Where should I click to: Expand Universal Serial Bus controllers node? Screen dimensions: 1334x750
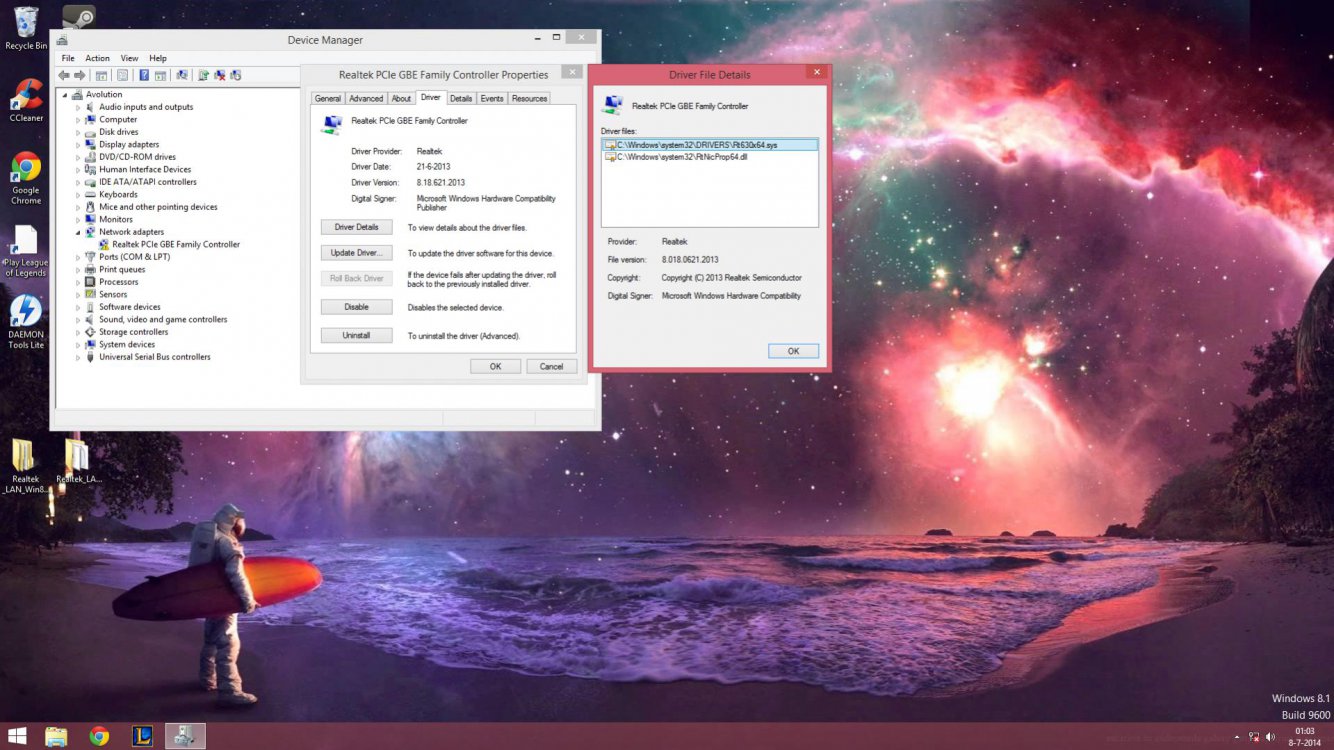(x=78, y=357)
